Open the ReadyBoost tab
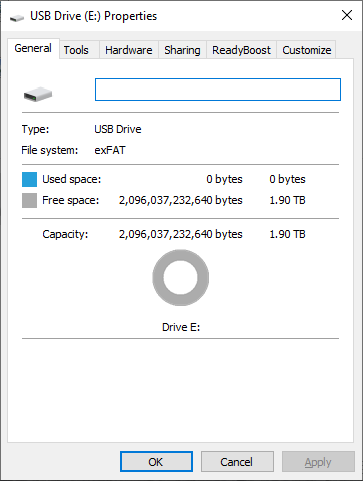363x481 pixels. click(x=241, y=50)
